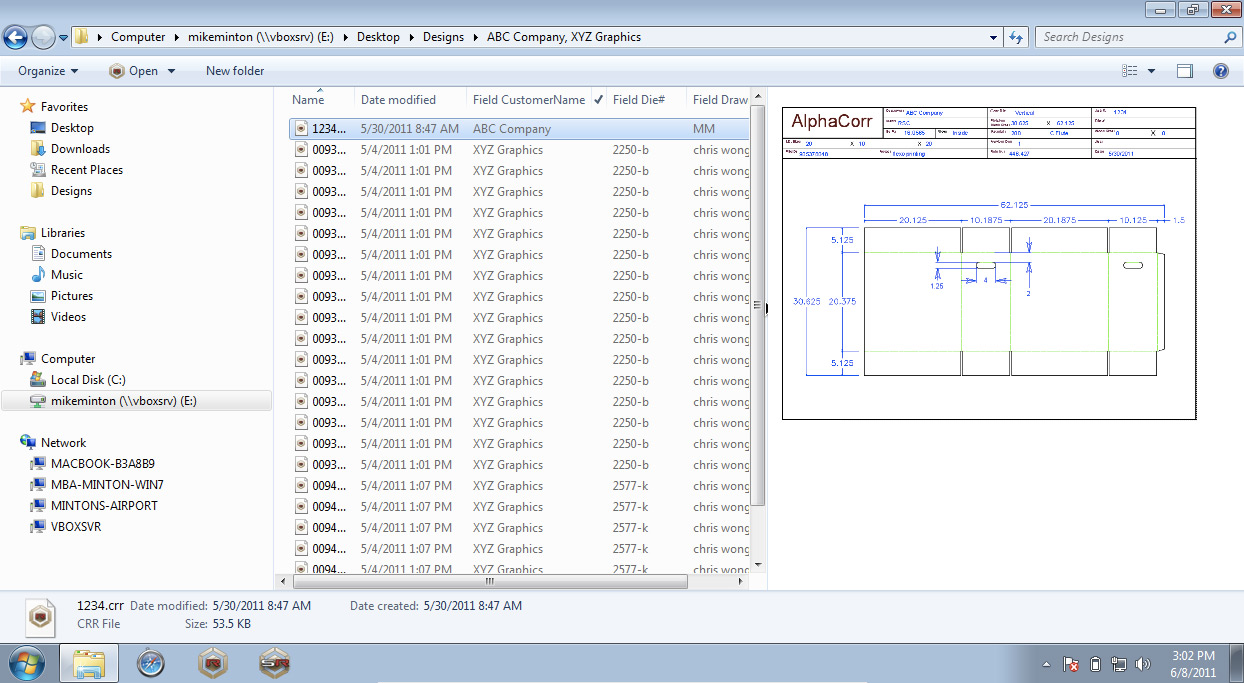
Task: Click Desktop in the address breadcrumb
Action: [378, 37]
